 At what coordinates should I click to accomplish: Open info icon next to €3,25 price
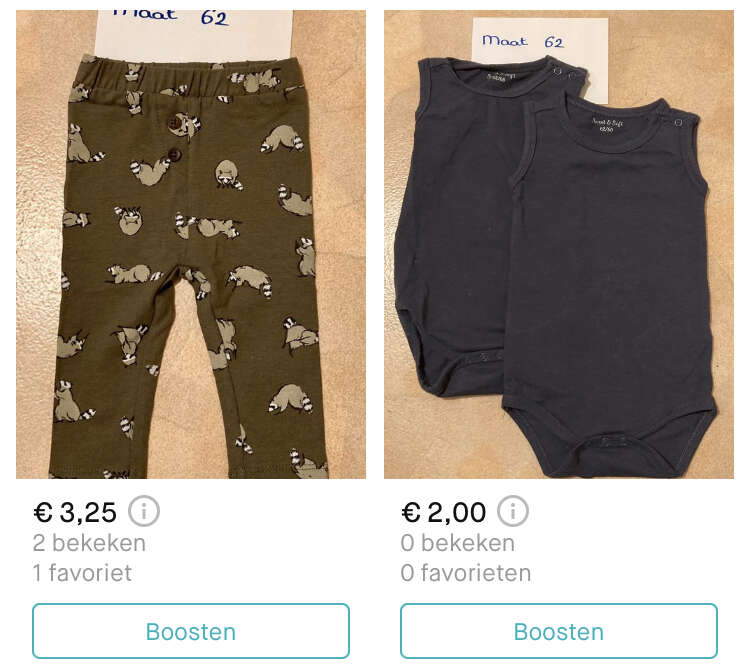[x=143, y=511]
